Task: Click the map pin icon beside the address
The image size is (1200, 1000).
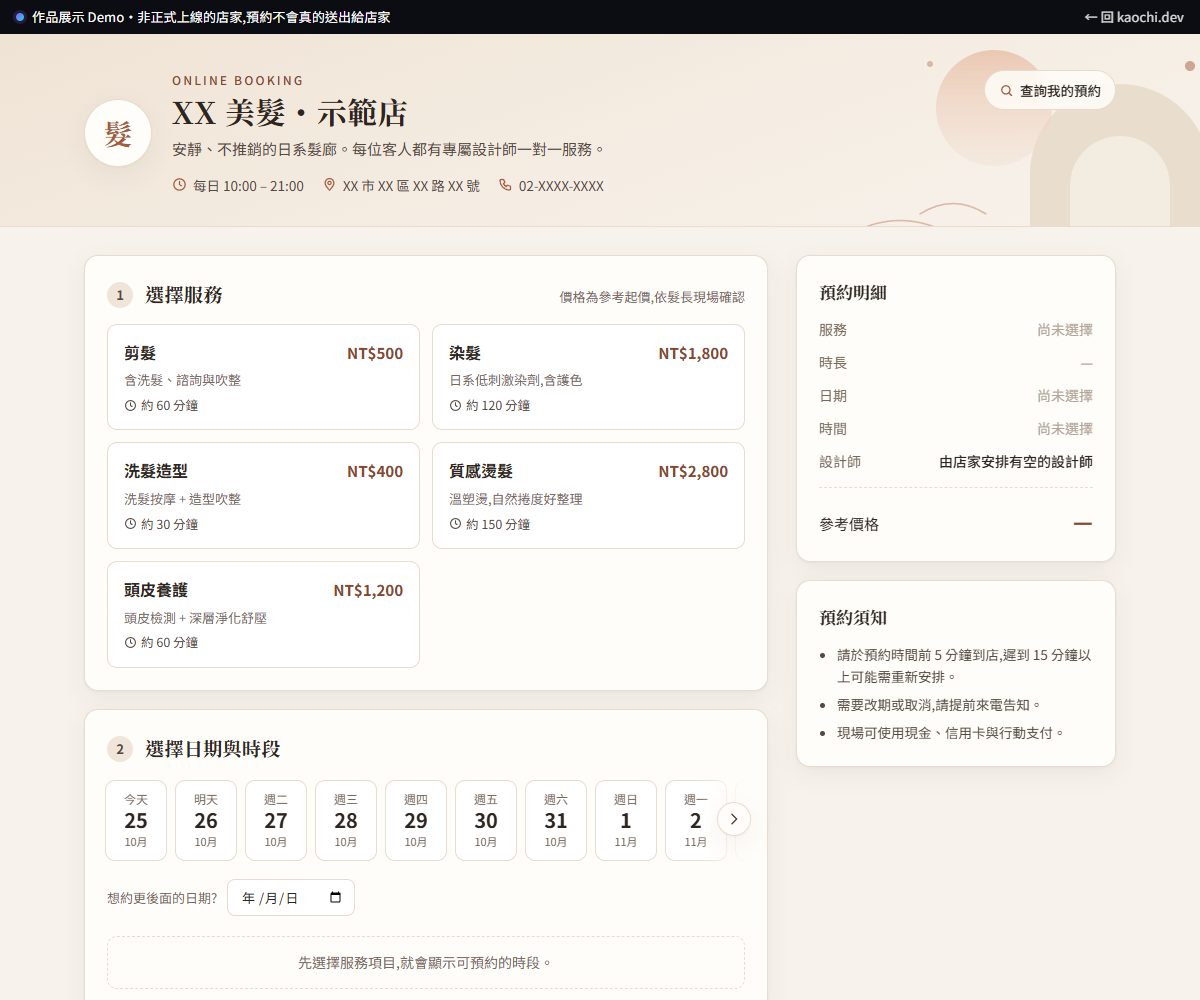Action: 330,185
